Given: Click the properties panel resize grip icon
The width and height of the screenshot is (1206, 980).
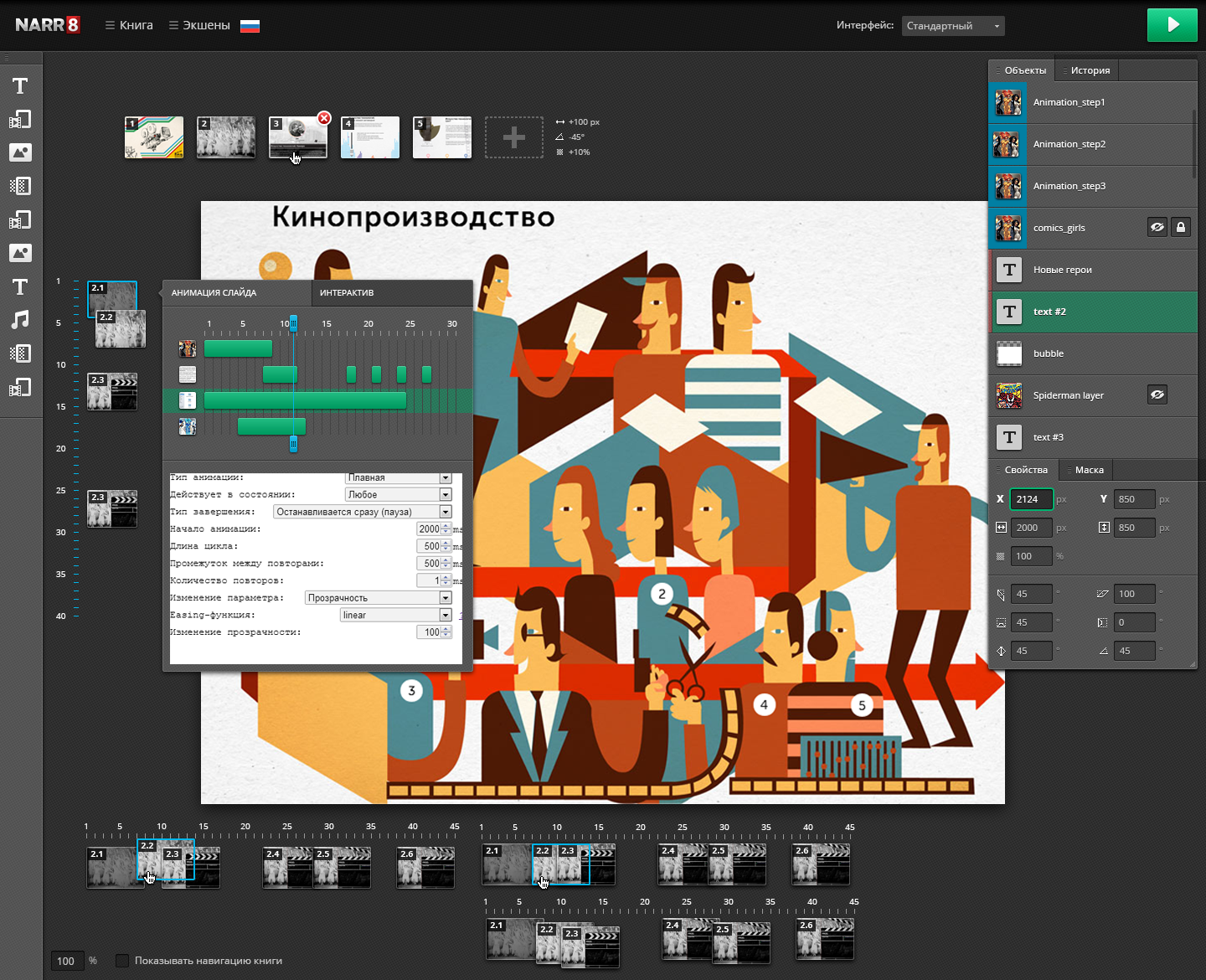Looking at the screenshot, I should click(x=1192, y=664).
